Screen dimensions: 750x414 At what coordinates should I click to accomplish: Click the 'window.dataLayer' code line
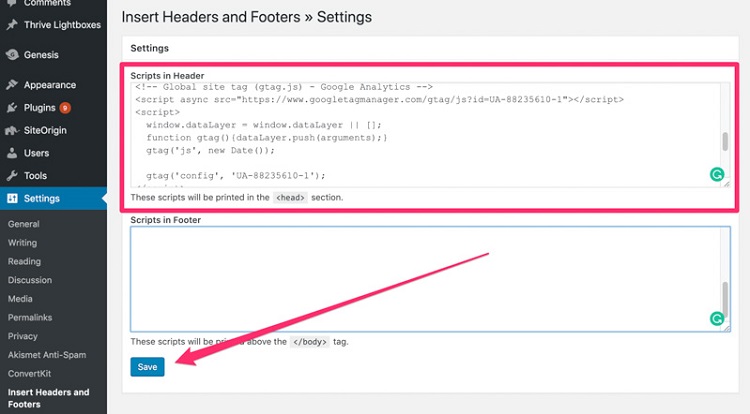[x=264, y=125]
